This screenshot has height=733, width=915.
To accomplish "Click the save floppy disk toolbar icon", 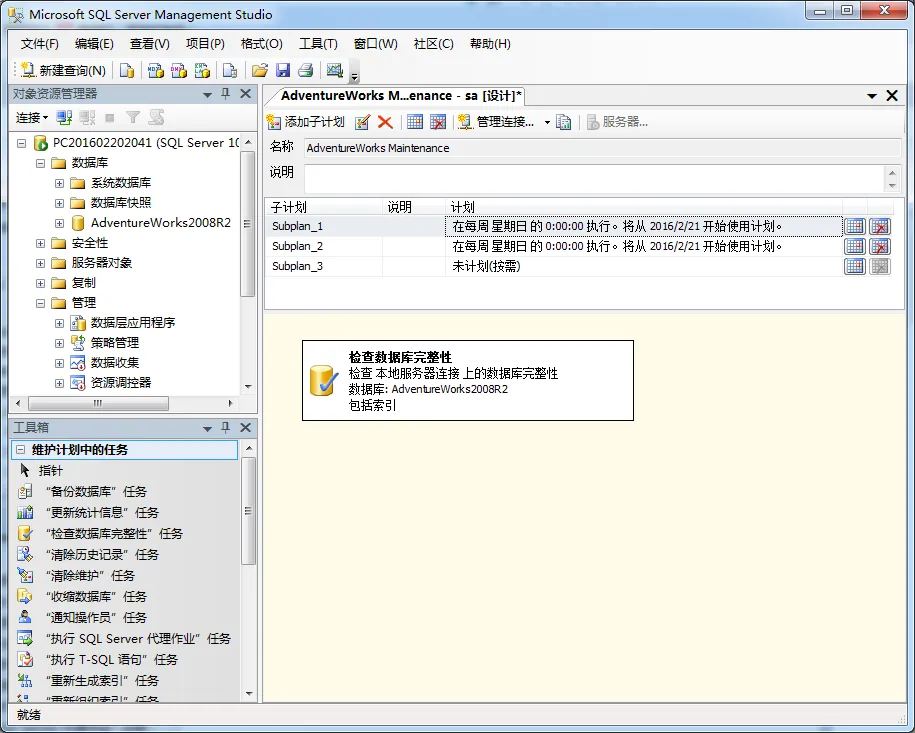I will point(283,71).
